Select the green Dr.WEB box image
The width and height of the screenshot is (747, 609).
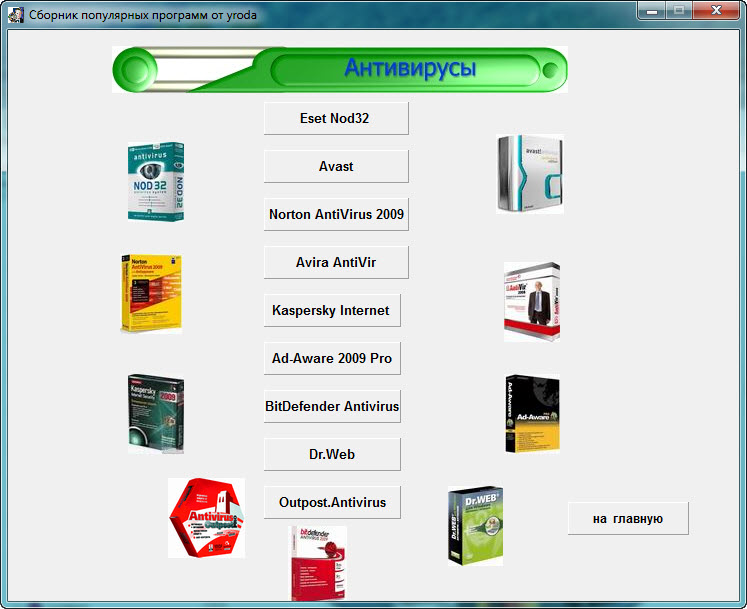click(x=475, y=526)
